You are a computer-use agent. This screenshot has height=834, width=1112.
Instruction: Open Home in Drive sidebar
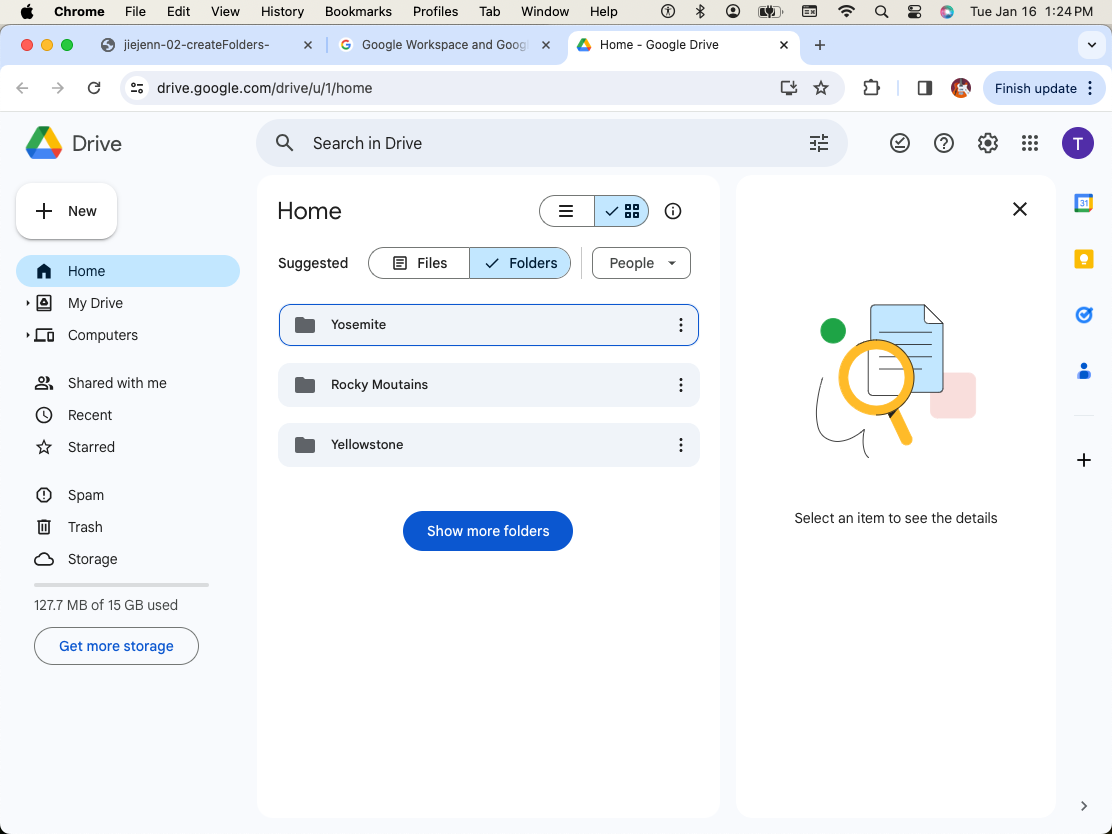128,271
